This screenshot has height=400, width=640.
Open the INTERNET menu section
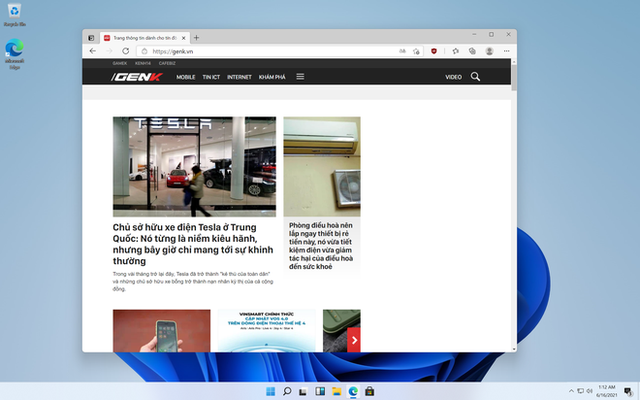click(239, 77)
